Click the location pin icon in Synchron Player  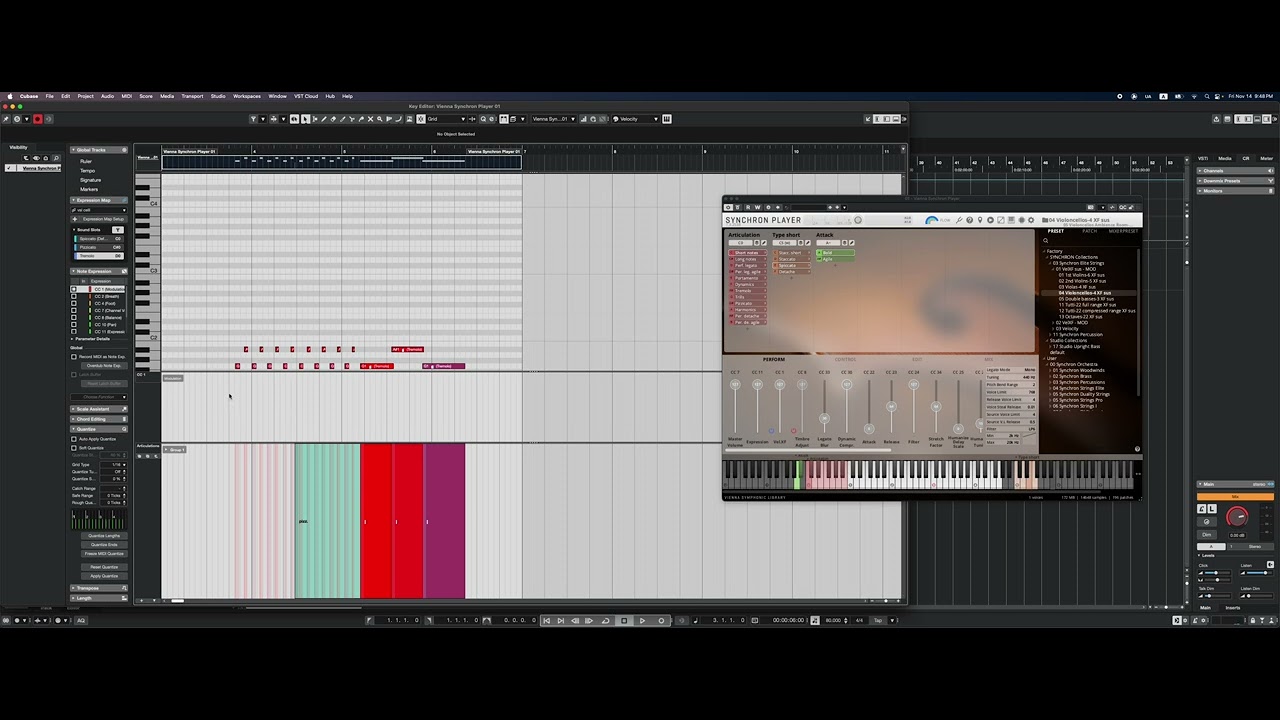980,220
